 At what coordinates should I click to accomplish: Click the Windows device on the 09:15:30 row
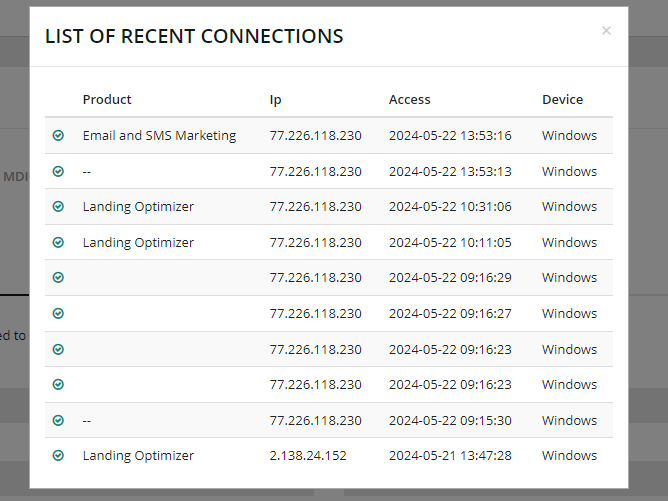(569, 421)
